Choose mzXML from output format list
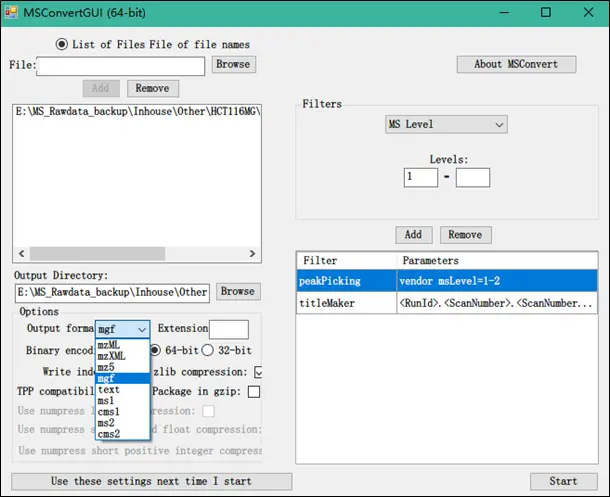 point(123,356)
